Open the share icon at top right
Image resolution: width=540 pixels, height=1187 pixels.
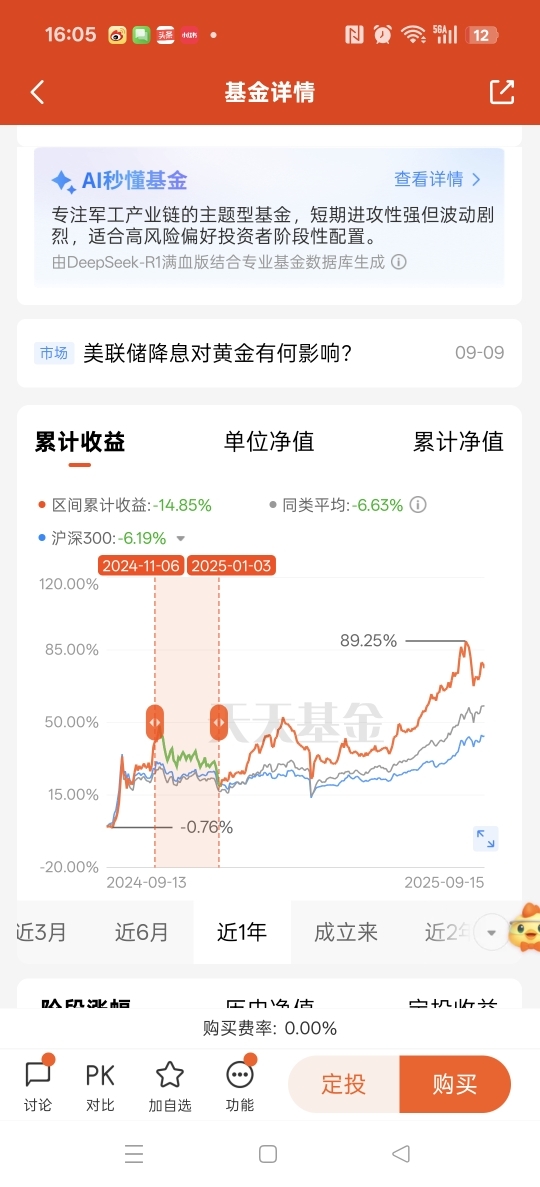coord(502,92)
